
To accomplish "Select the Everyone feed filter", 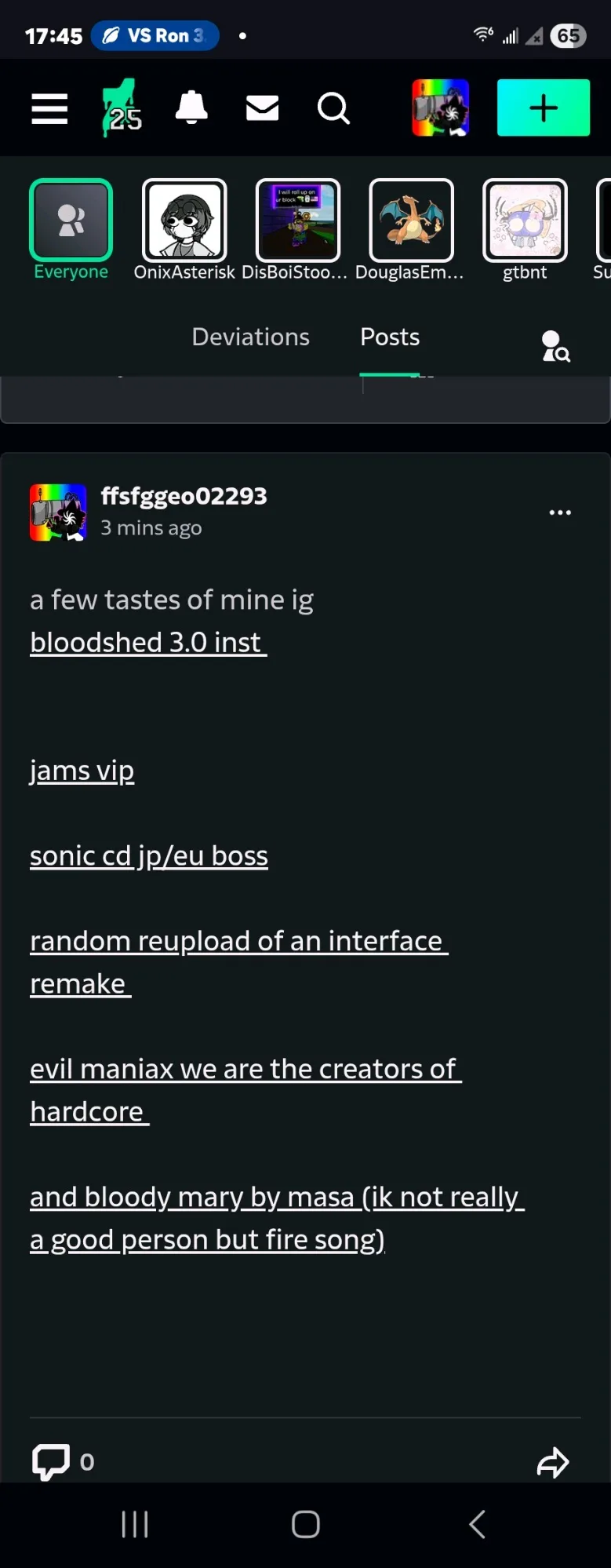I will [x=71, y=221].
